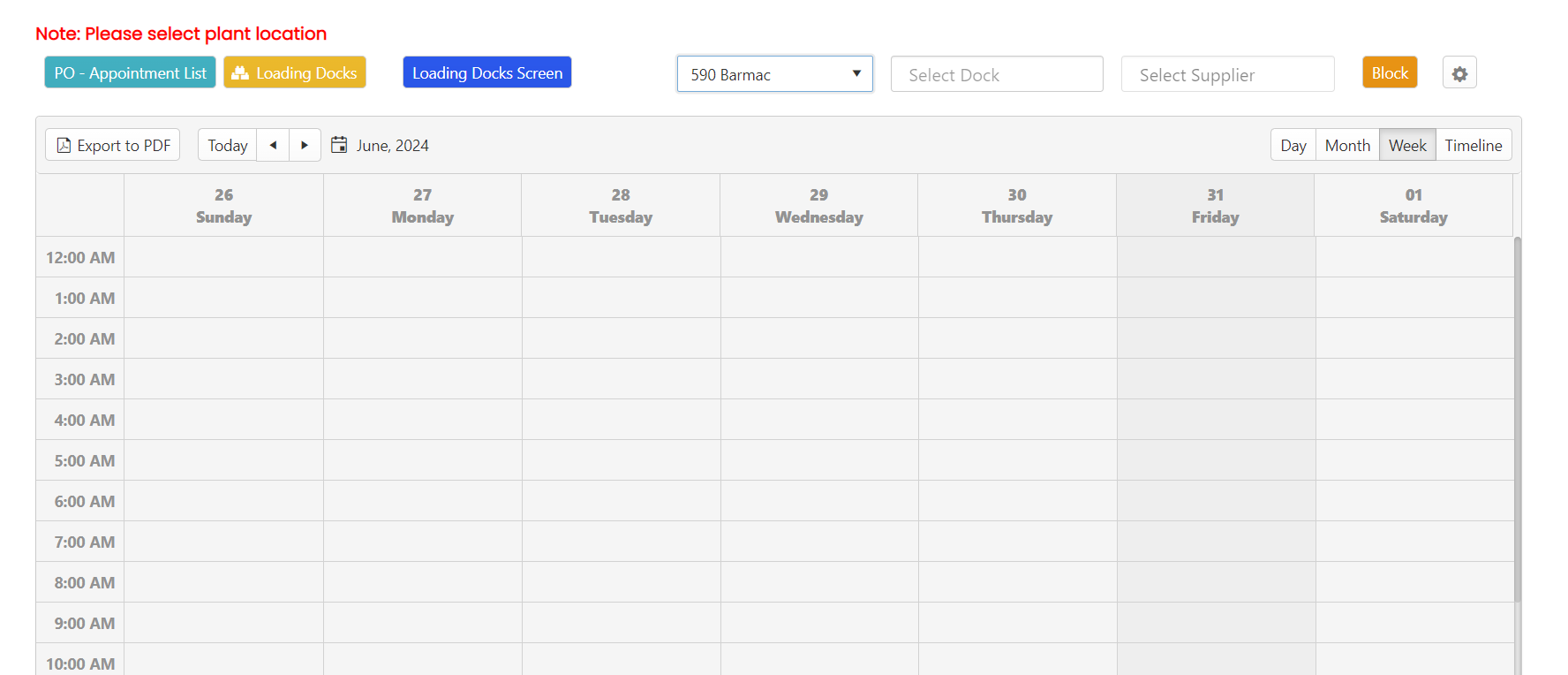
Task: Jump to Today in calendar
Action: 228,145
